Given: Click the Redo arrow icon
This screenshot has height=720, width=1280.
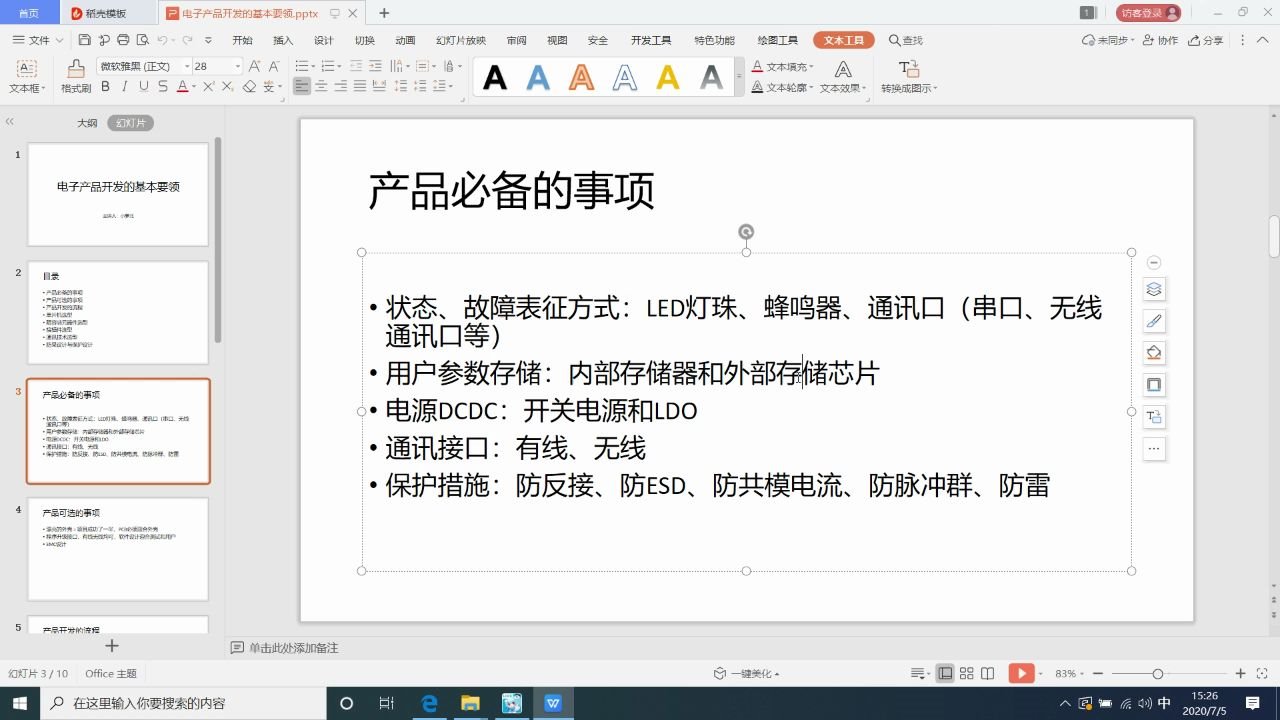Looking at the screenshot, I should (187, 40).
